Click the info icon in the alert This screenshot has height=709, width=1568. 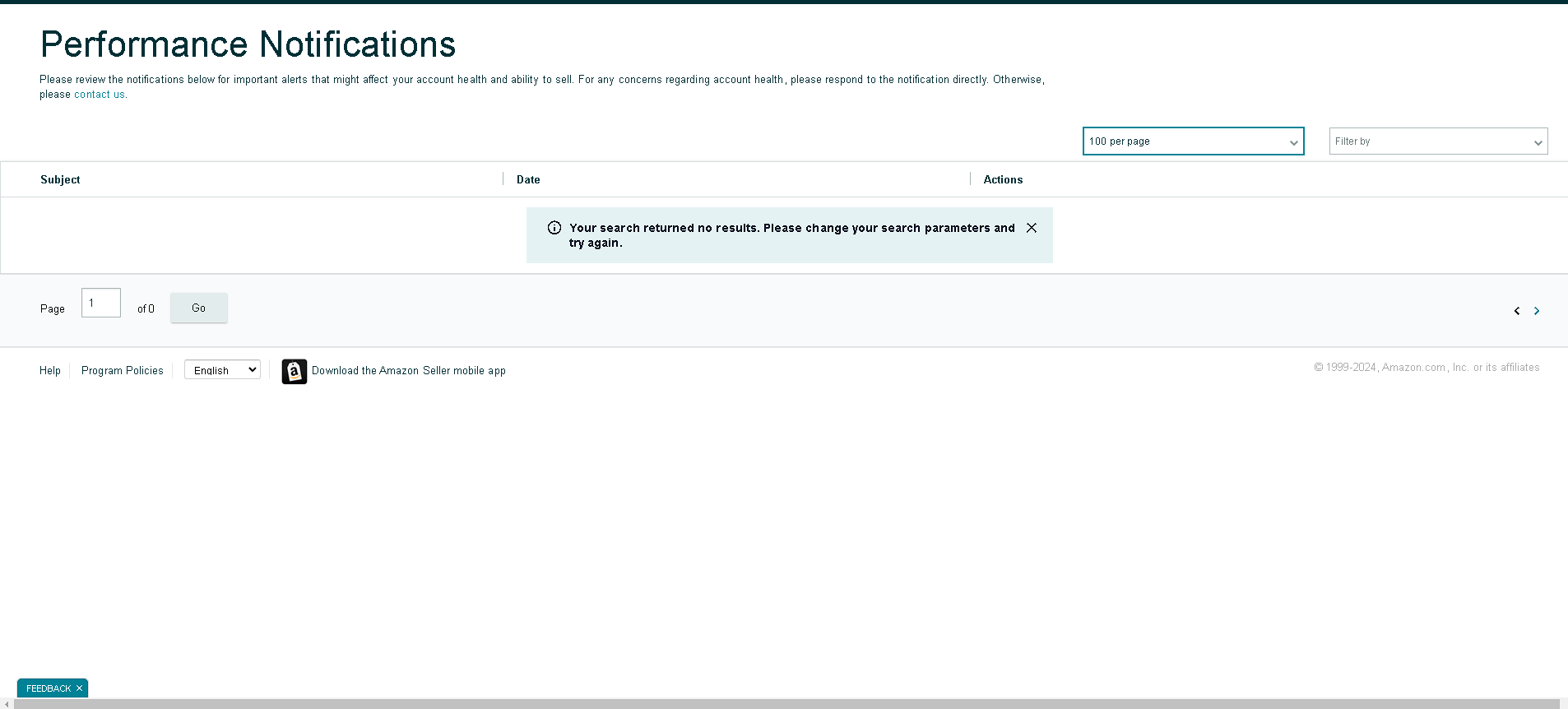click(554, 228)
